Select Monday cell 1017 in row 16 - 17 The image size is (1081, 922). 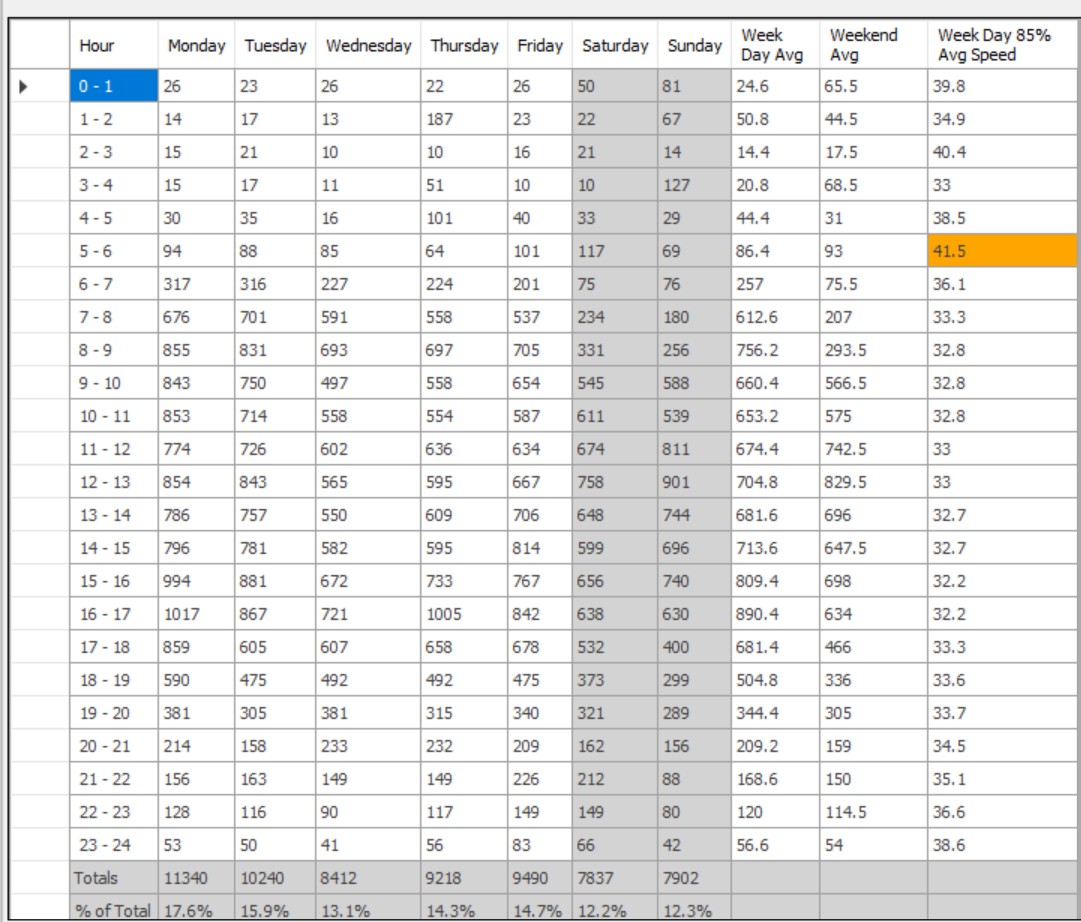196,614
